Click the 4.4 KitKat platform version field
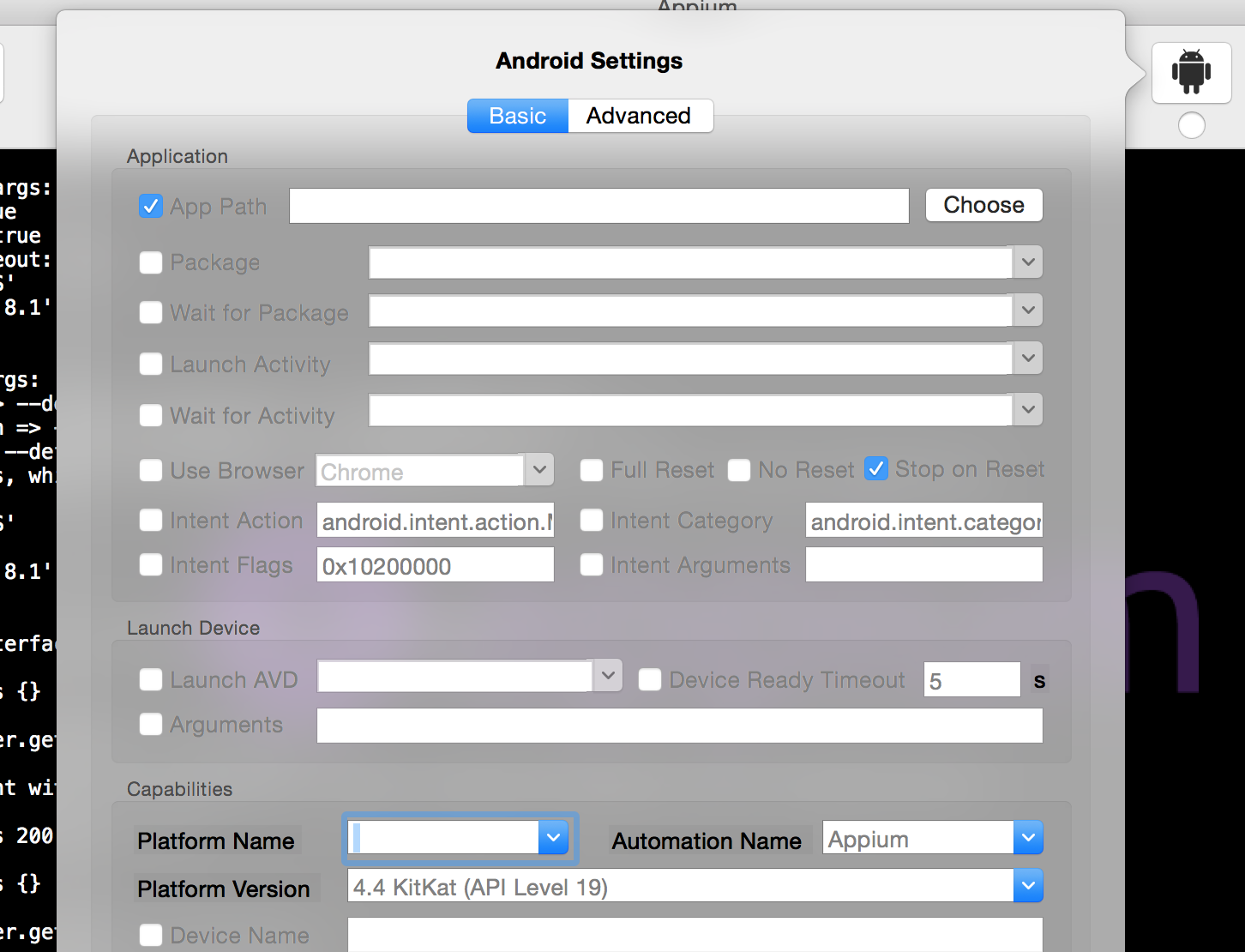 tap(681, 885)
